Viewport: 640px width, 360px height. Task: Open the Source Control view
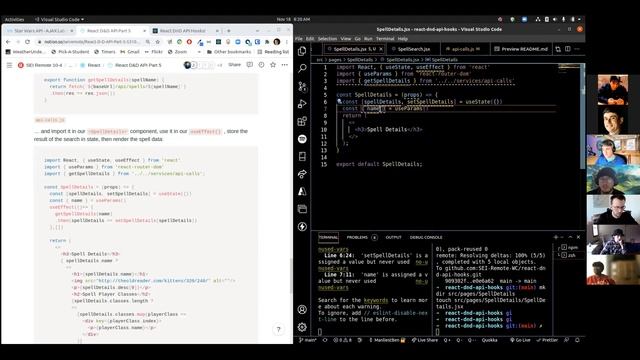pyautogui.click(x=302, y=86)
